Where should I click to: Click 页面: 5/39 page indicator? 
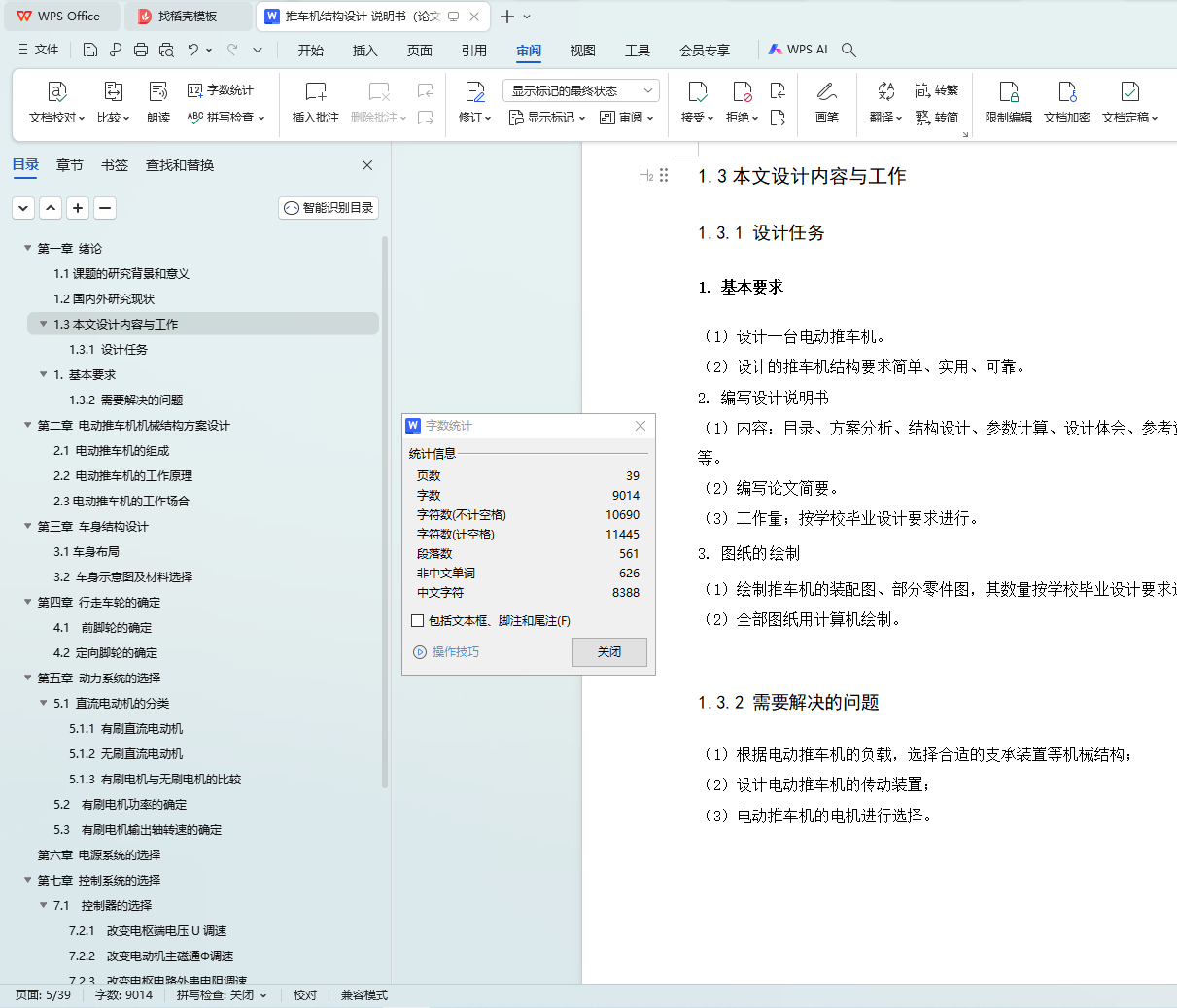point(43,995)
